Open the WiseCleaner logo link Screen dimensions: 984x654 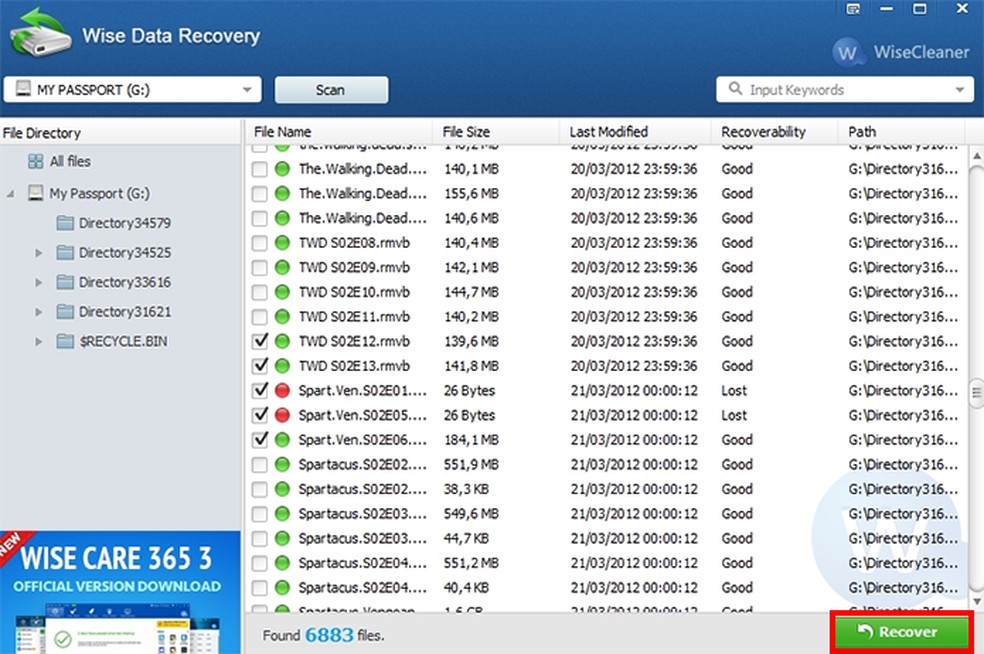[901, 51]
